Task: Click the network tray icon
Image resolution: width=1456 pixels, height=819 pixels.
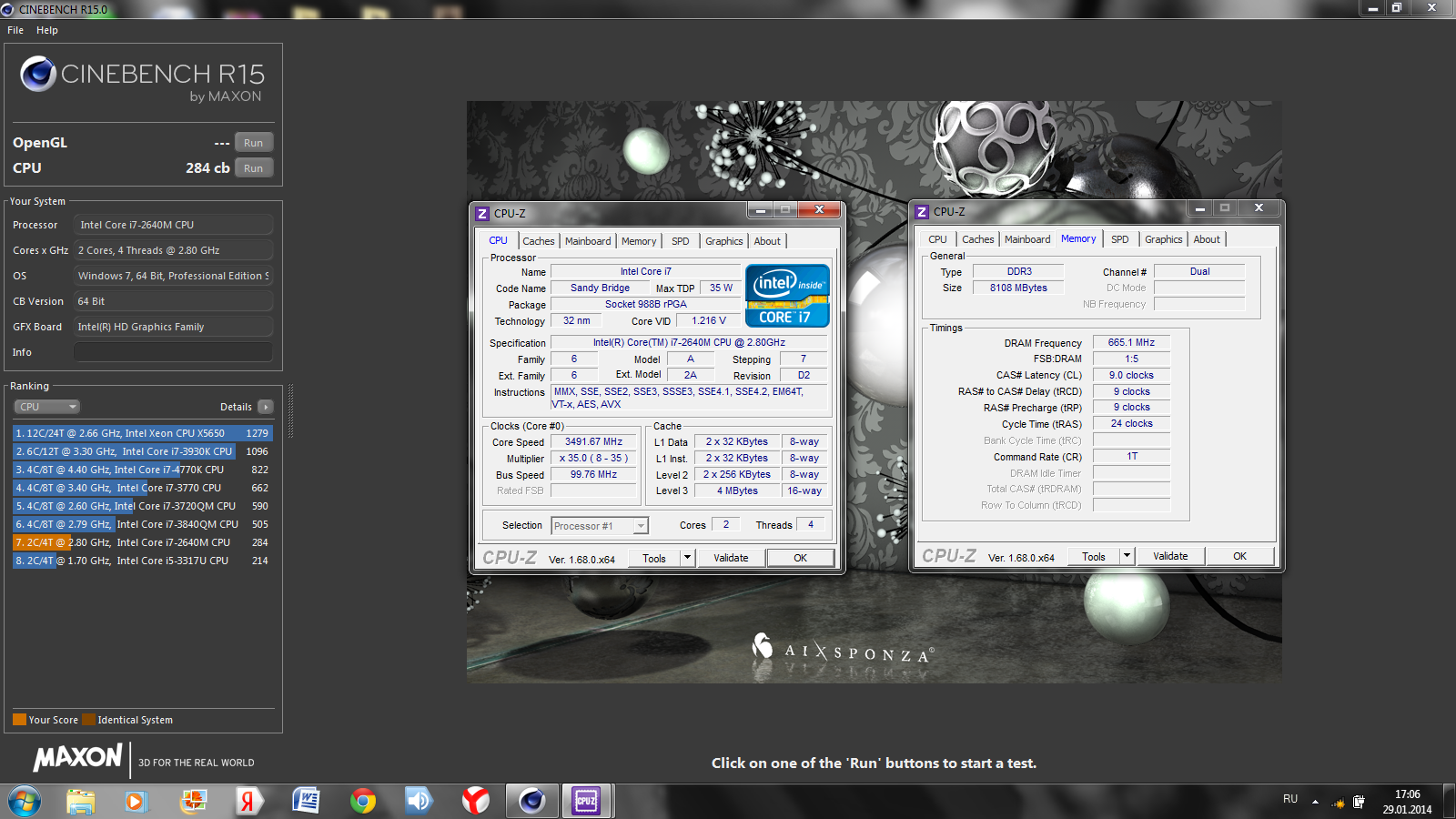Action: pyautogui.click(x=1338, y=803)
